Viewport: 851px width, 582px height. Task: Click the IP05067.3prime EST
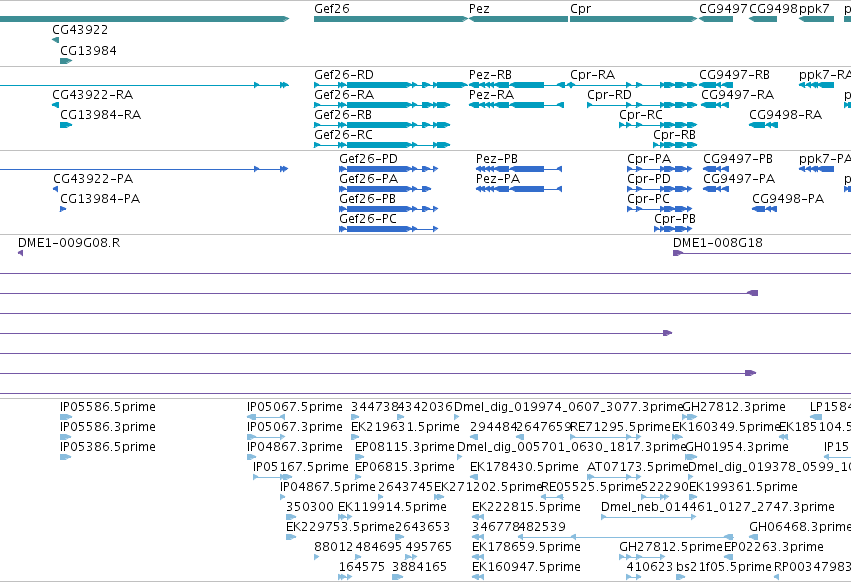266,437
